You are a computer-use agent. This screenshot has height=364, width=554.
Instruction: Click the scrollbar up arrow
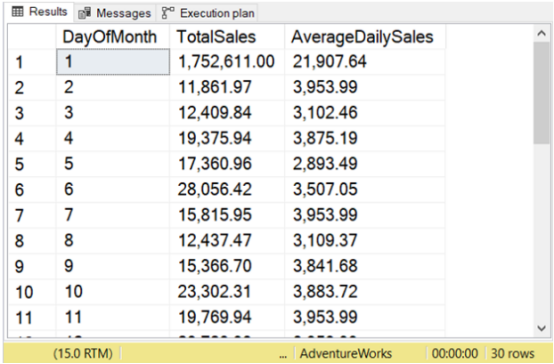541,33
